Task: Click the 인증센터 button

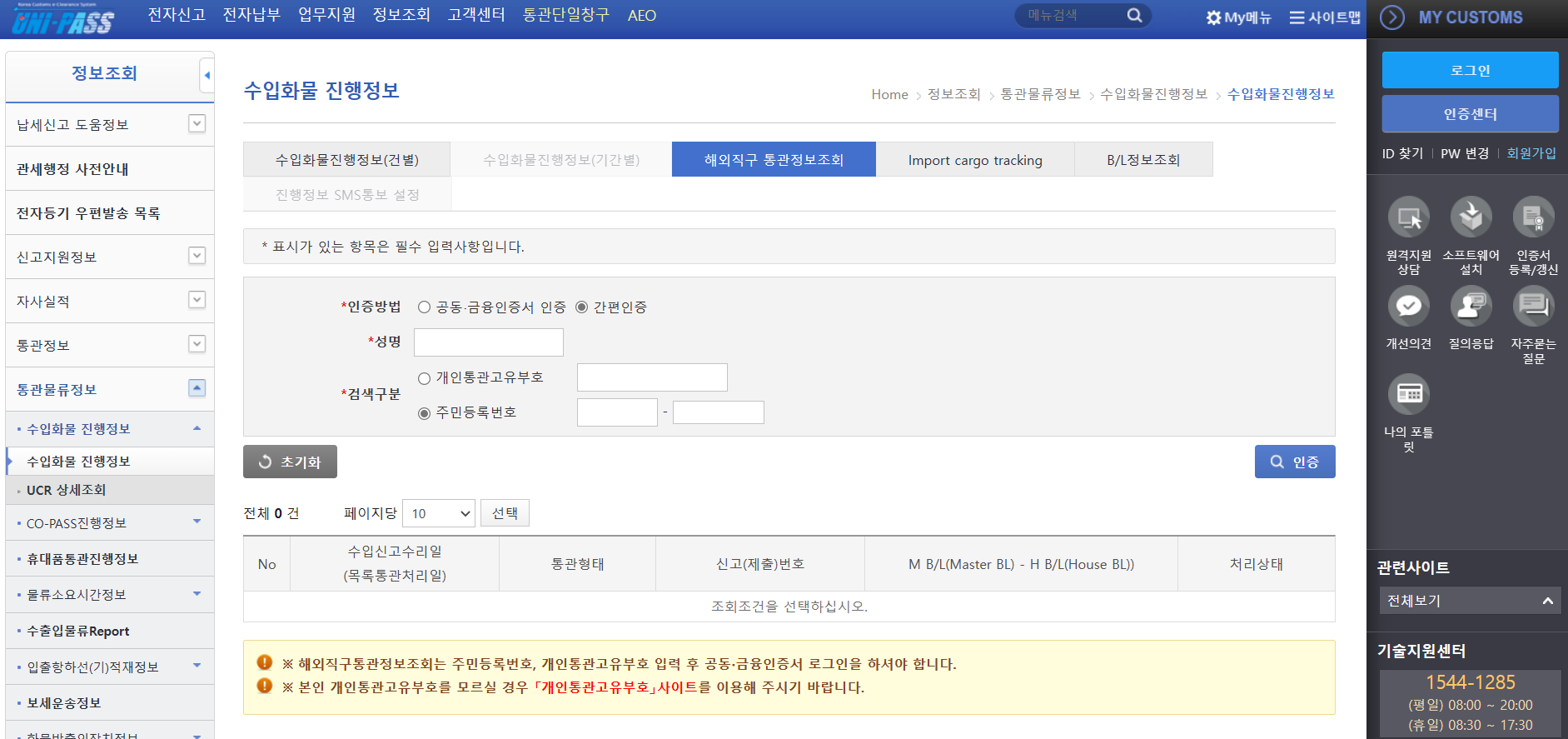Action: [1471, 114]
